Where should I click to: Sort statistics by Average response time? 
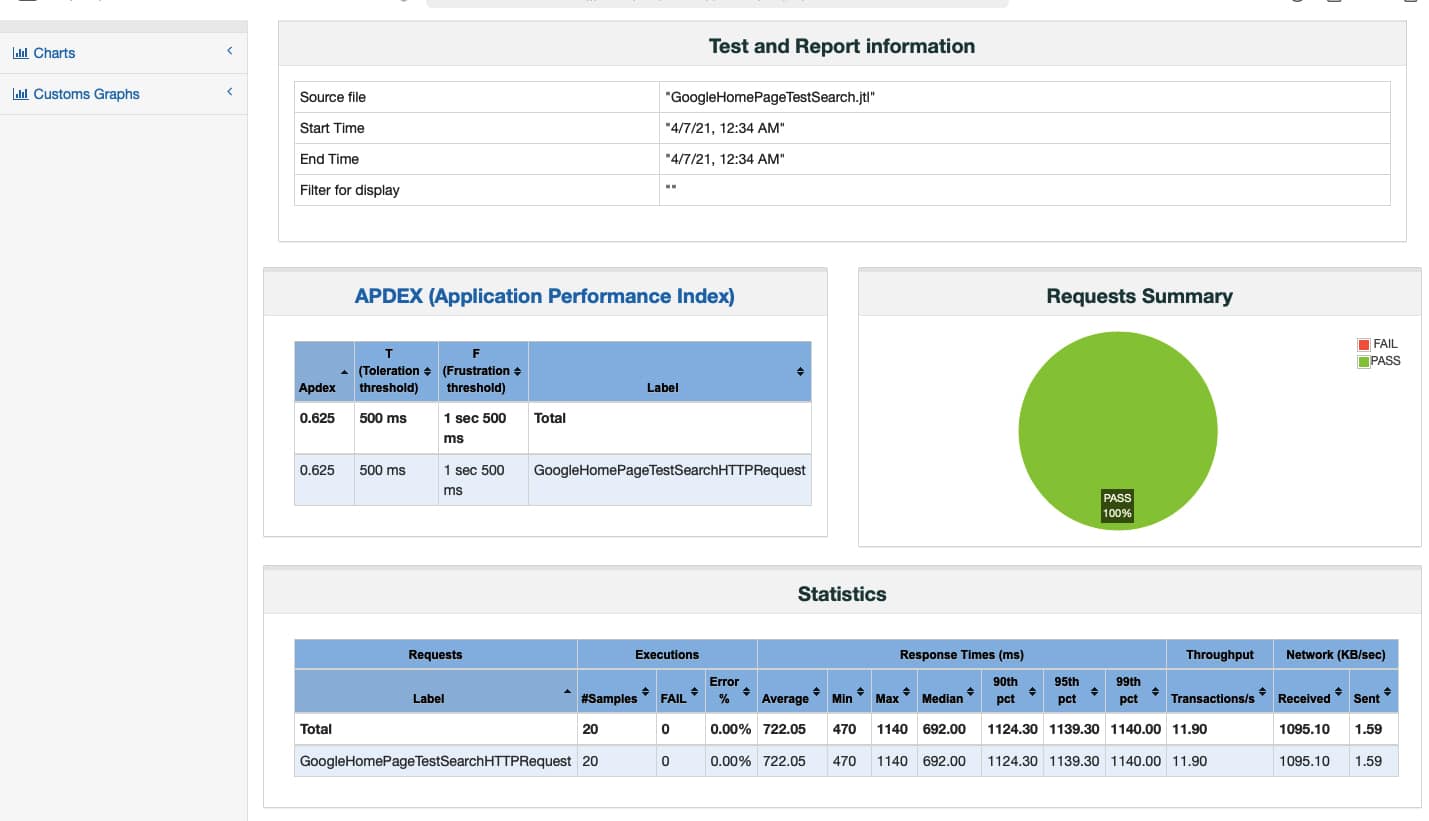coord(816,691)
